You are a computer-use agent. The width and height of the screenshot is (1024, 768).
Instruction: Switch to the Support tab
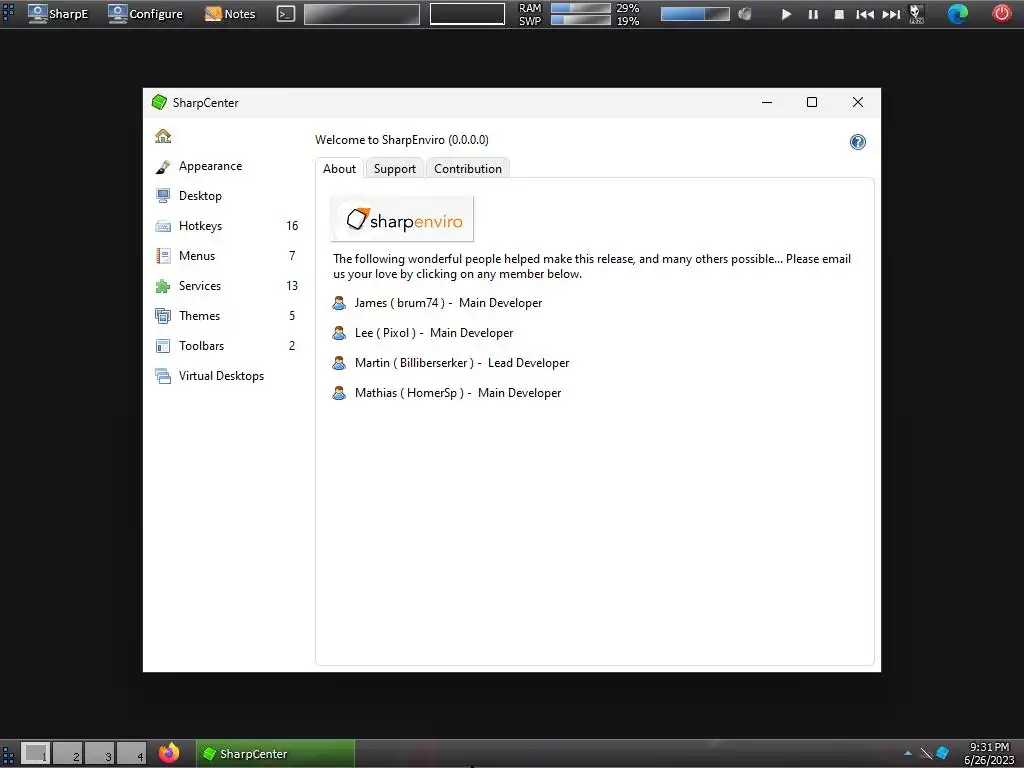click(394, 168)
